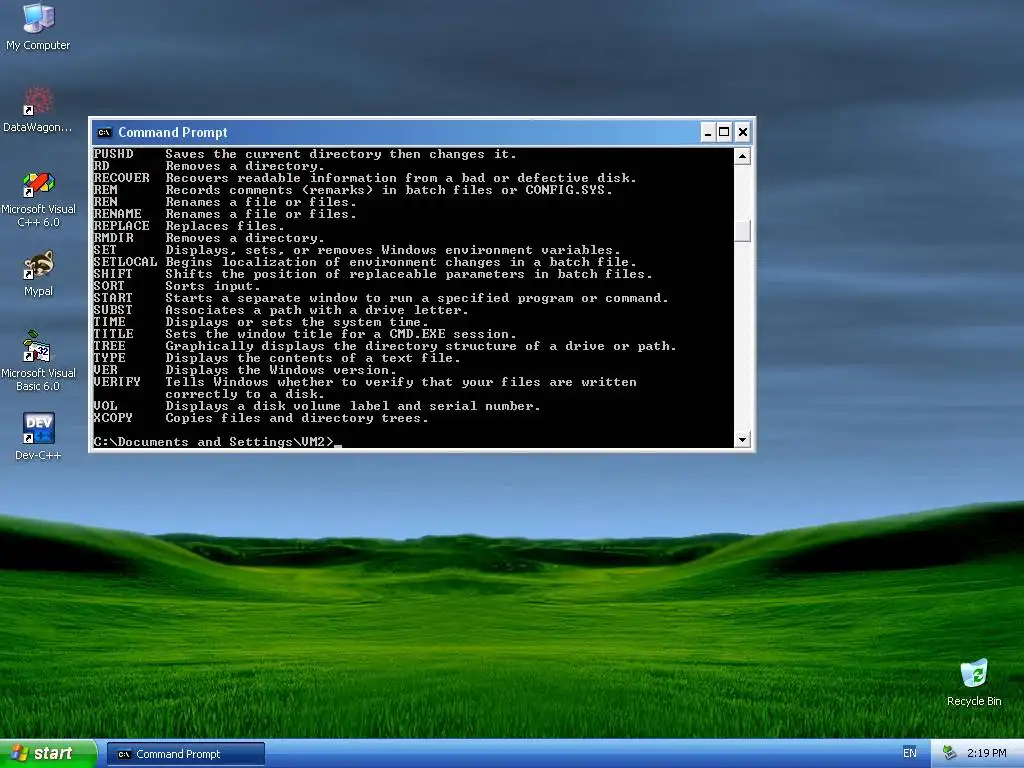Click the RECOVER command text
The width and height of the screenshot is (1024, 768).
(121, 178)
